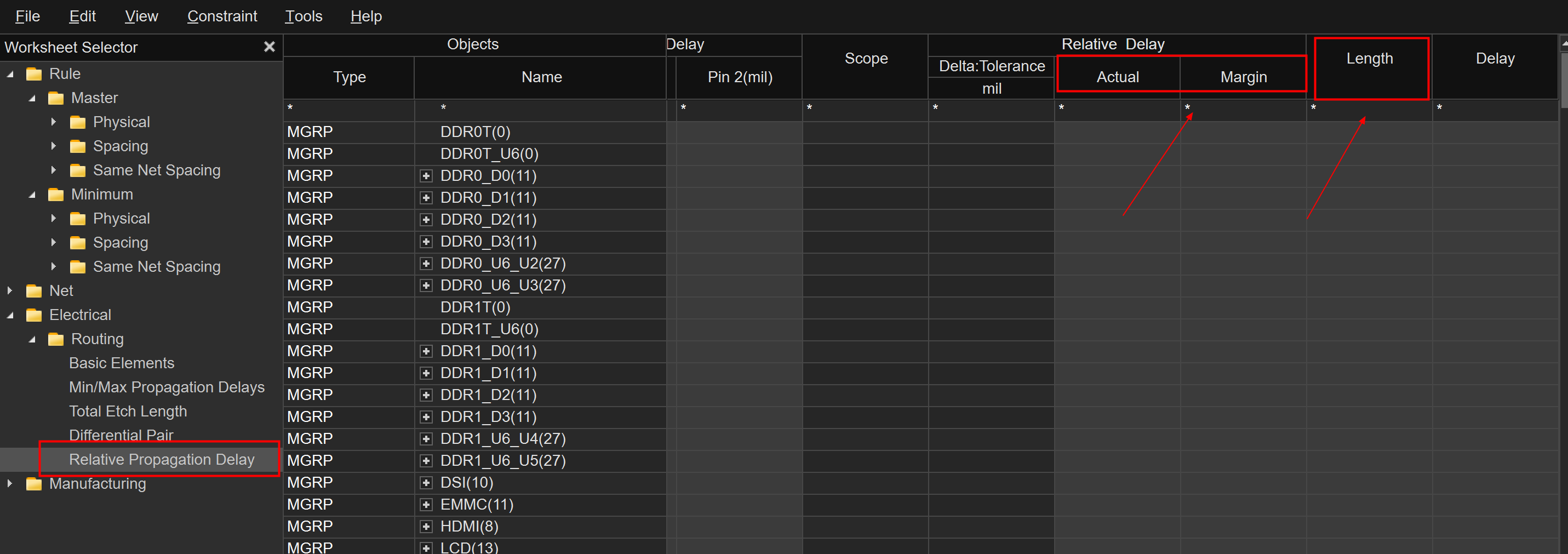Image resolution: width=1568 pixels, height=554 pixels.
Task: Expand the DSI(10) match group
Action: point(426,483)
